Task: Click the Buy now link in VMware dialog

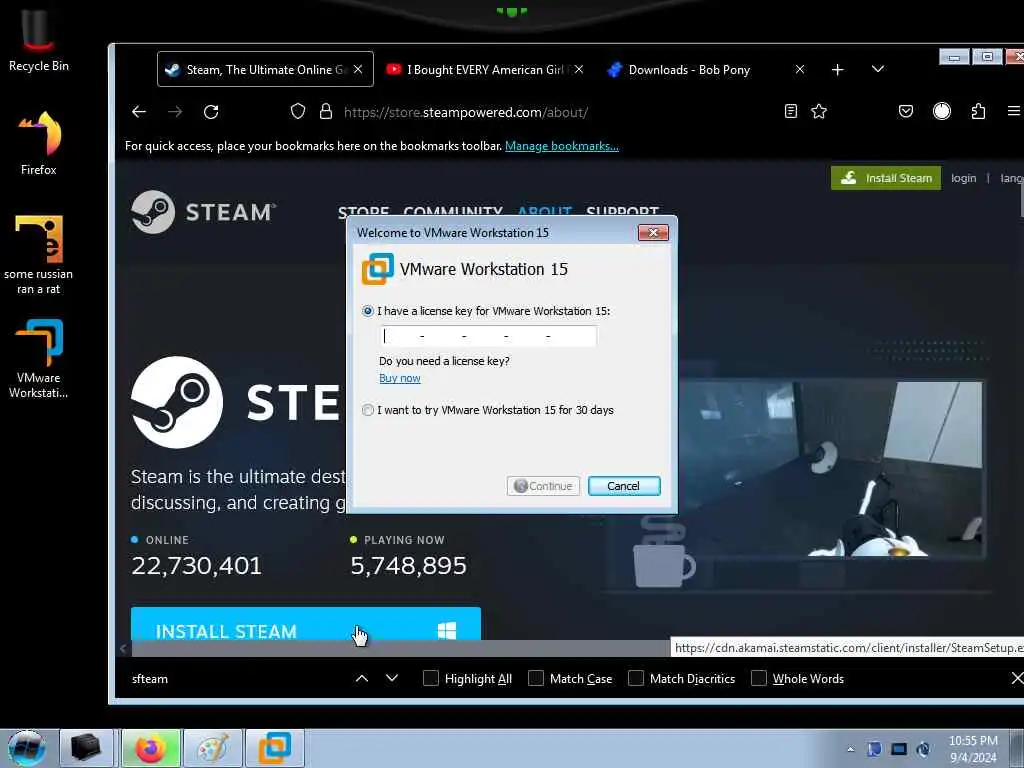Action: pyautogui.click(x=400, y=378)
